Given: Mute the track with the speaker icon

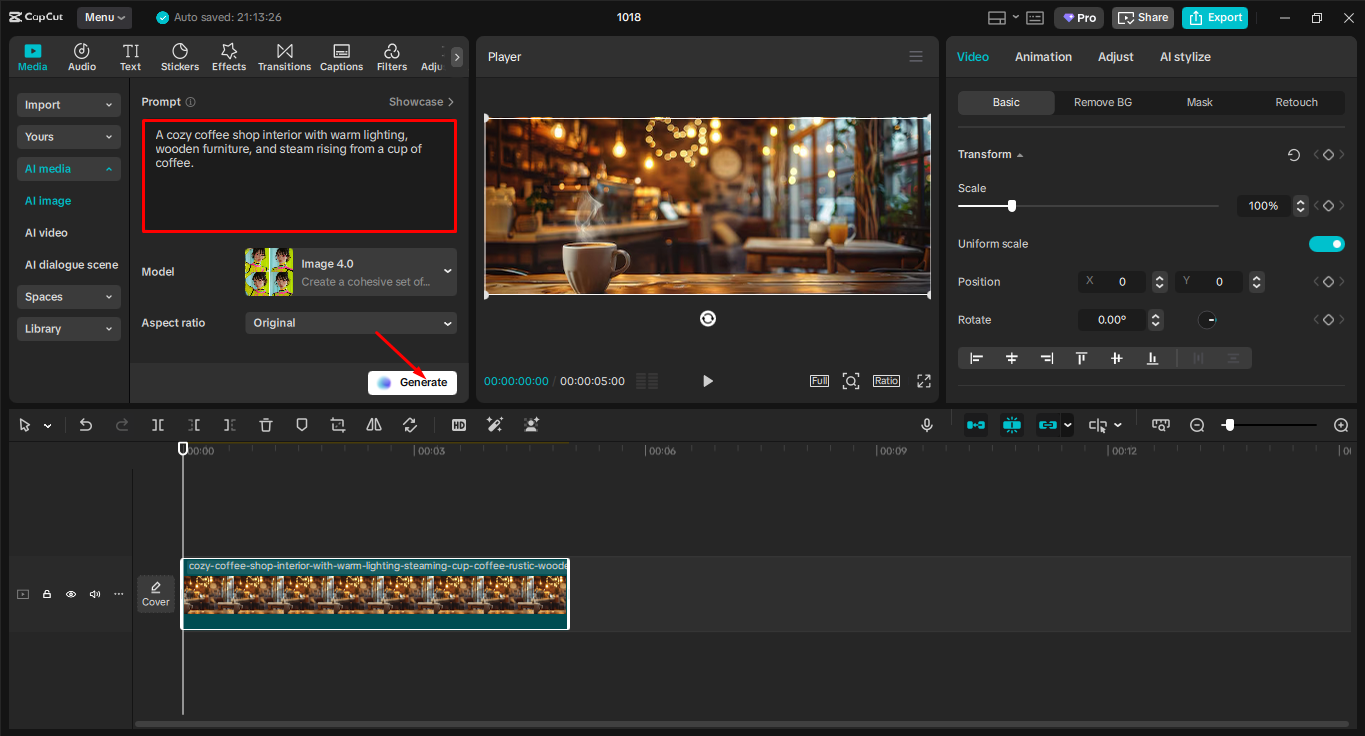Looking at the screenshot, I should [94, 593].
